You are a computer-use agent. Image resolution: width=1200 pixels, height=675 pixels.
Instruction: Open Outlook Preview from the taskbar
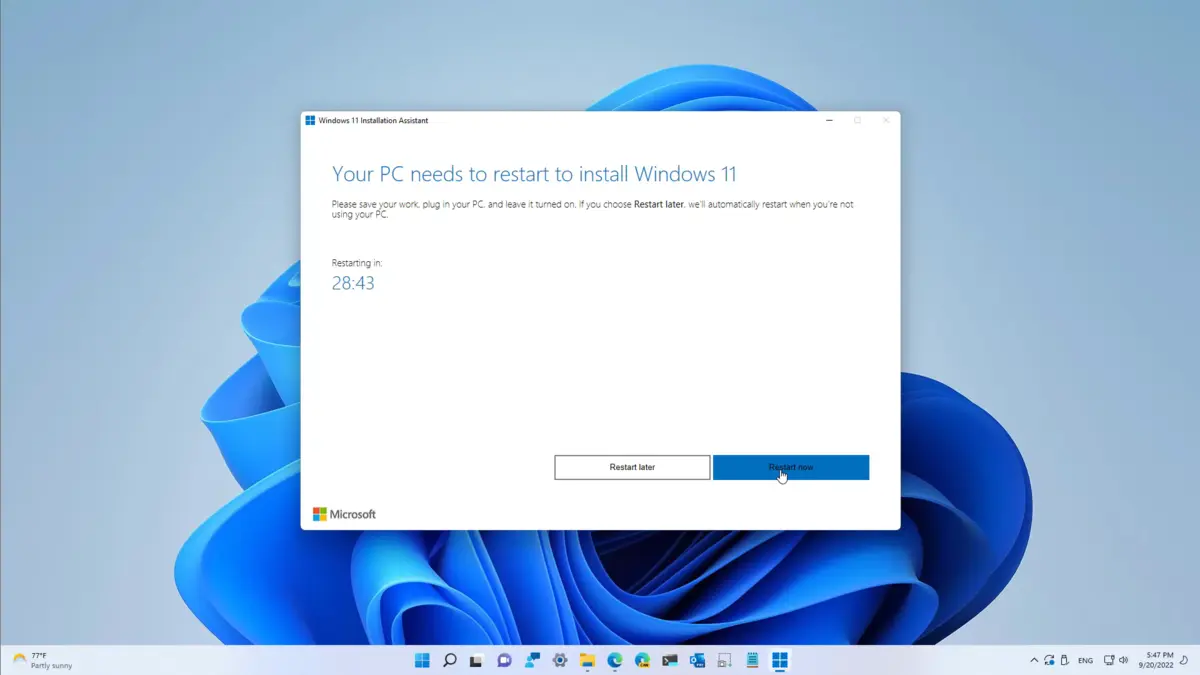697,660
